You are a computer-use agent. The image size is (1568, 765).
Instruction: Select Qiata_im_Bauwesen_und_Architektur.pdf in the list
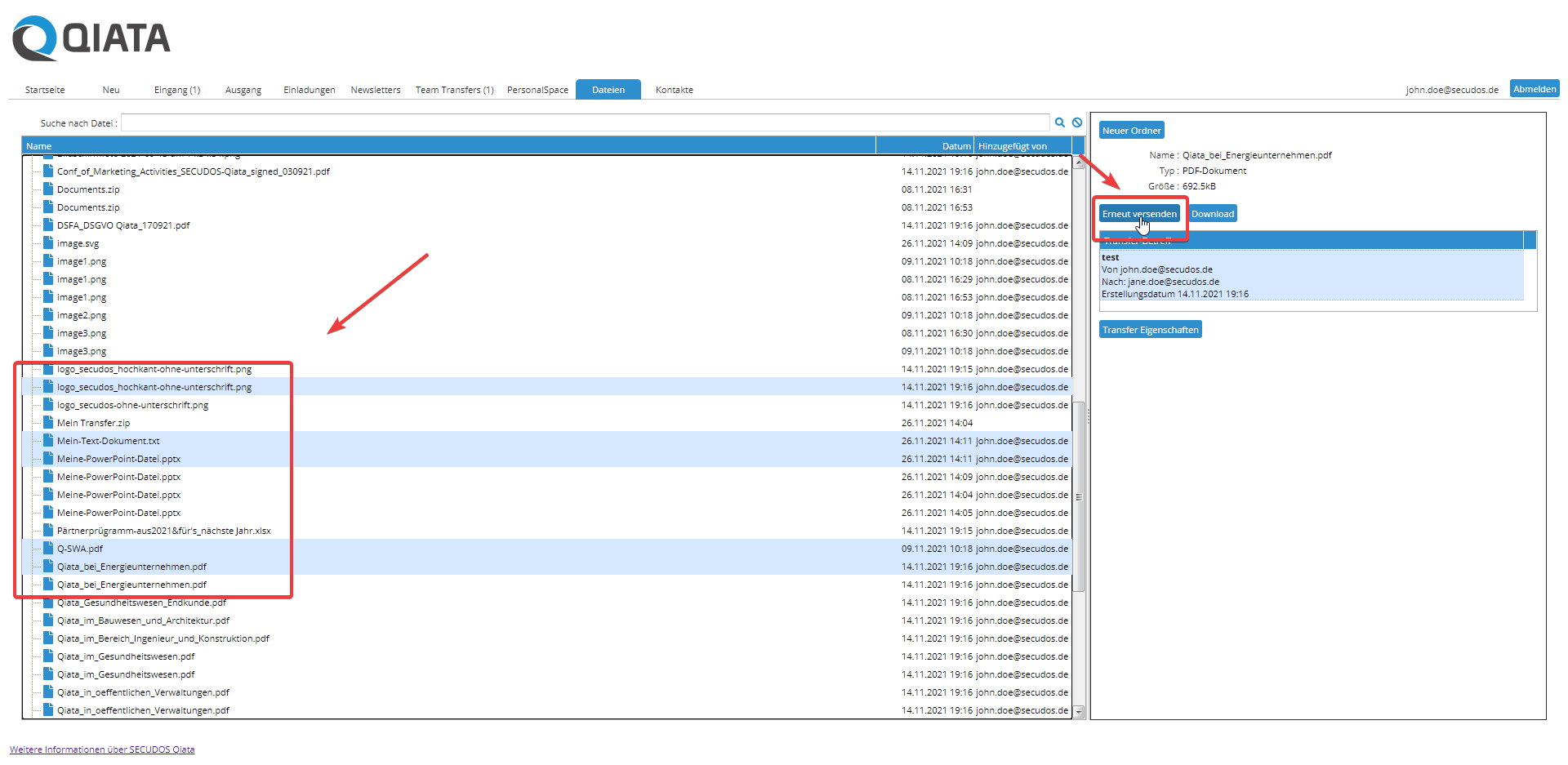click(143, 620)
